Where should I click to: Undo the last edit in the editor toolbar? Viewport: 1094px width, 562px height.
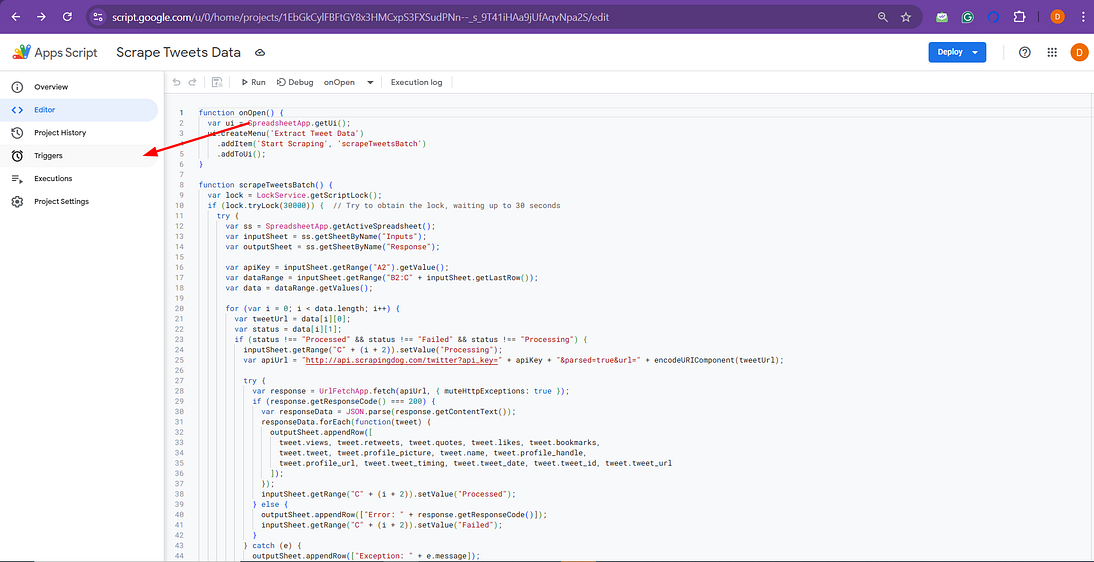[x=177, y=82]
